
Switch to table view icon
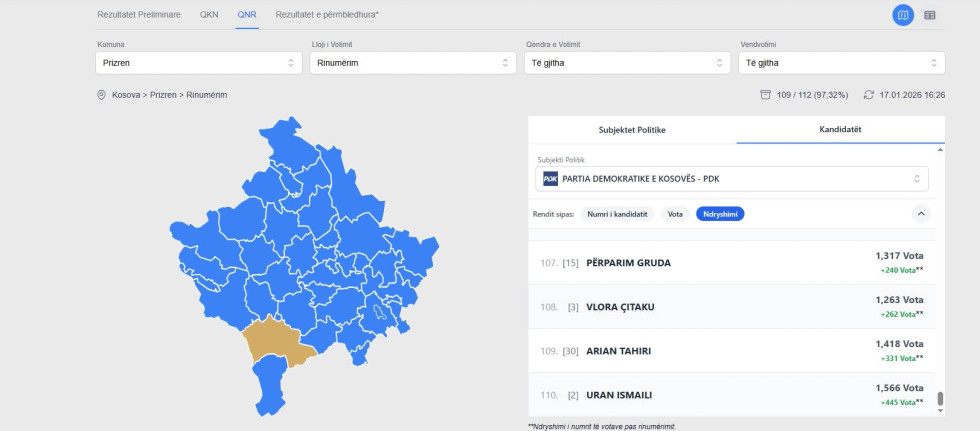pyautogui.click(x=930, y=15)
